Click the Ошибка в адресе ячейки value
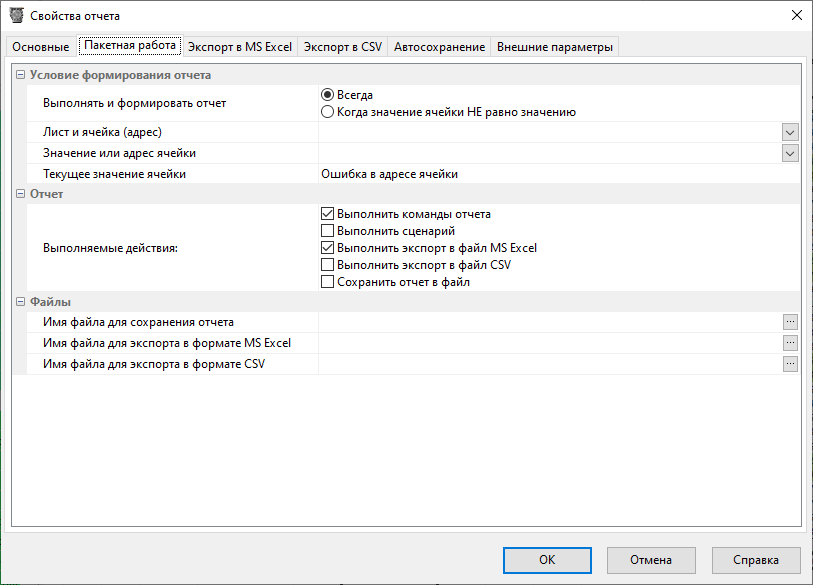The height and width of the screenshot is (585, 813). coord(389,174)
